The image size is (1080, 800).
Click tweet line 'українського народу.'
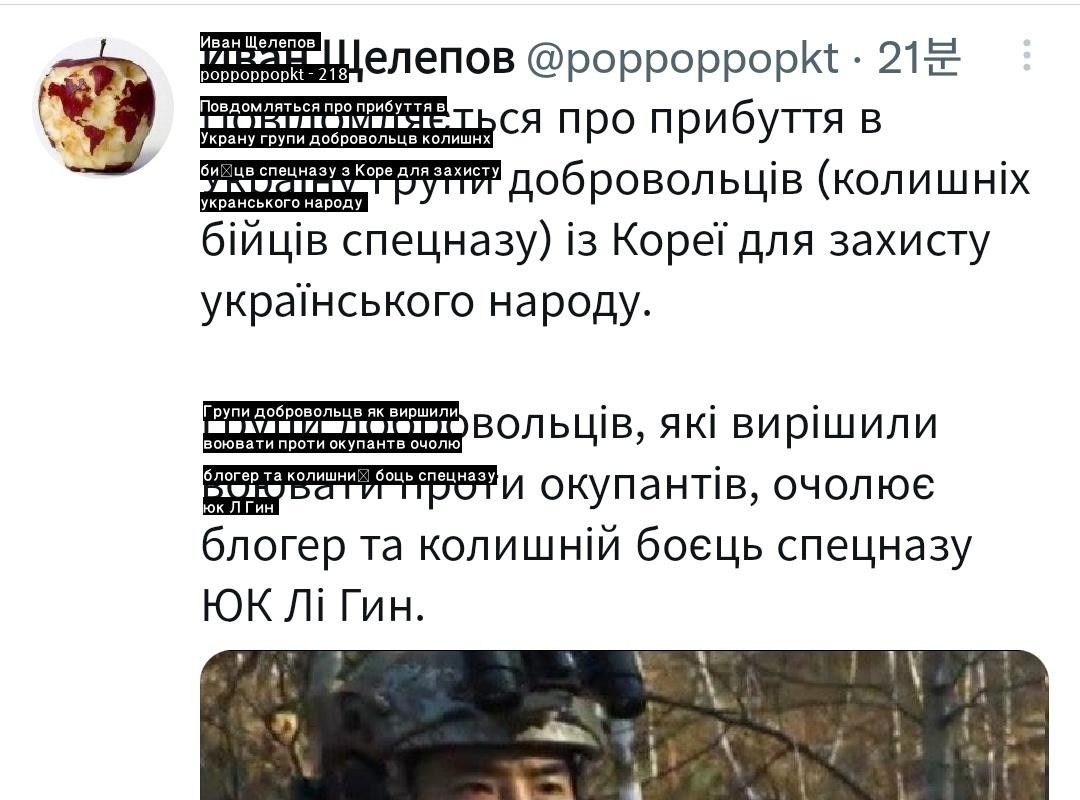coord(426,302)
